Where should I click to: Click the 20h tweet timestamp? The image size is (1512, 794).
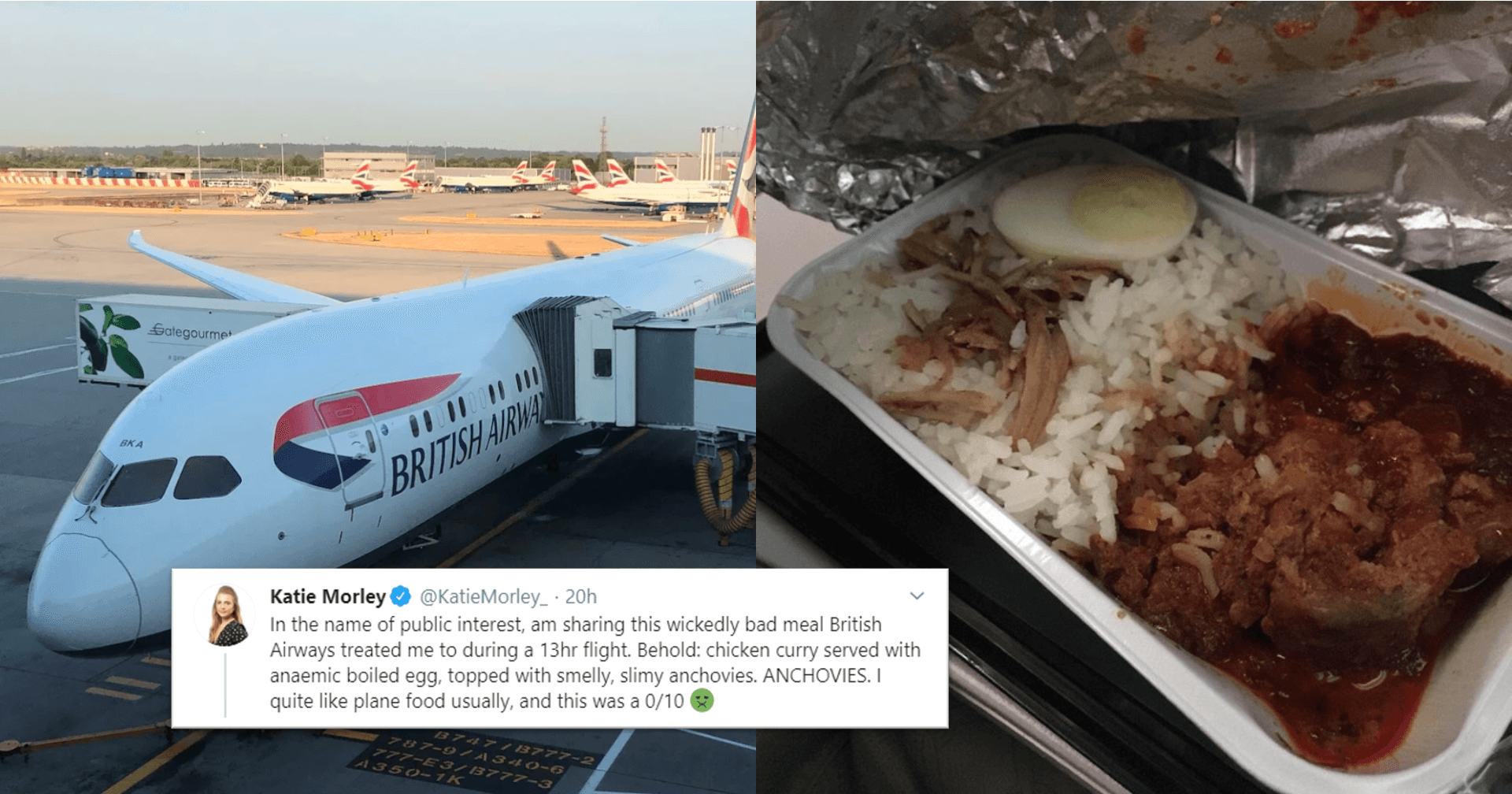[581, 596]
